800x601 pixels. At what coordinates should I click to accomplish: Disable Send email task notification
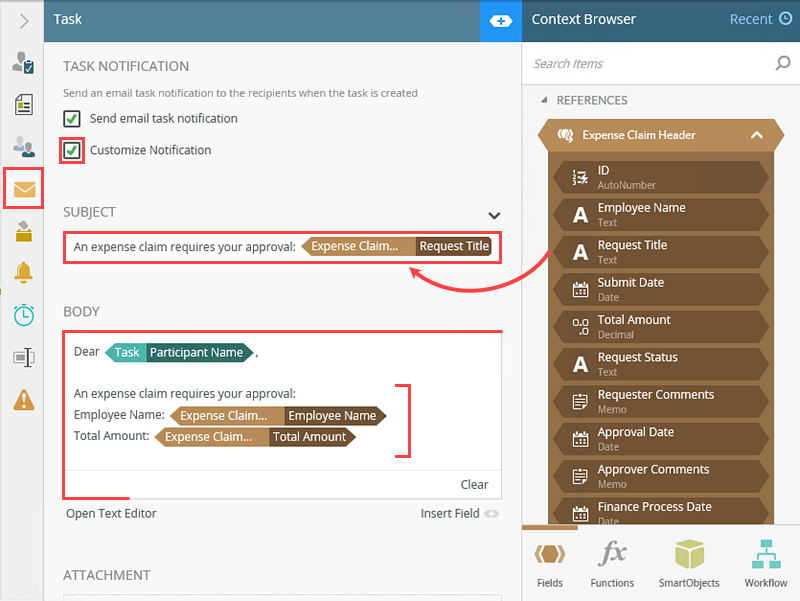coord(72,117)
